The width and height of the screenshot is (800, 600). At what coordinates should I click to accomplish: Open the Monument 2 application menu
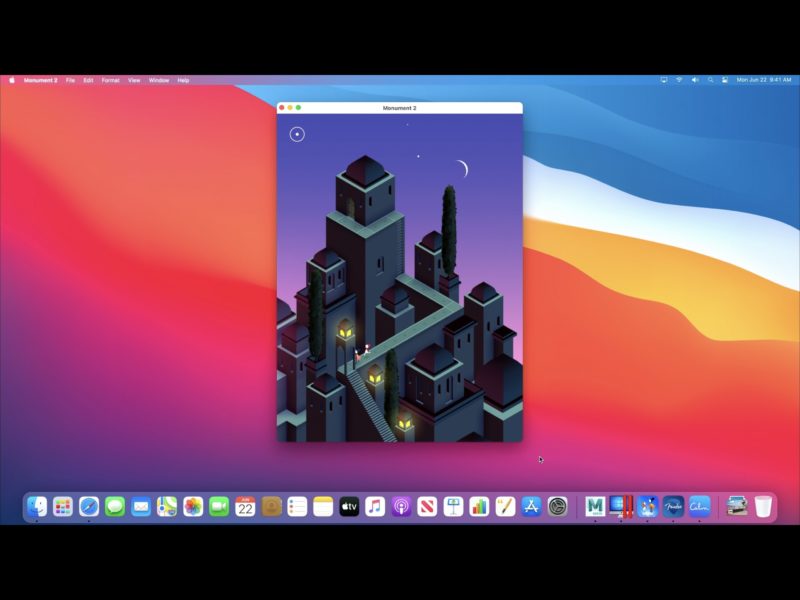40,80
